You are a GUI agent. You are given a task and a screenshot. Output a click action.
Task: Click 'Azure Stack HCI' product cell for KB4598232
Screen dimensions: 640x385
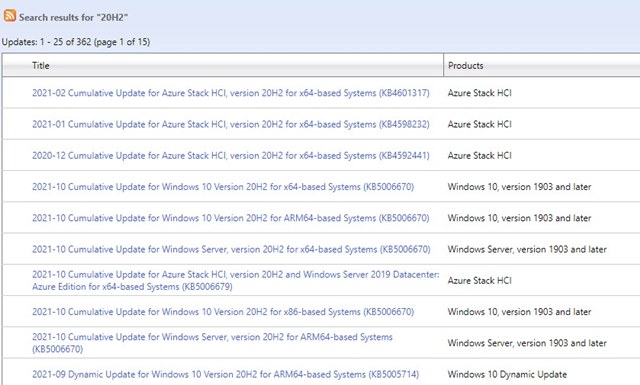pyautogui.click(x=480, y=124)
